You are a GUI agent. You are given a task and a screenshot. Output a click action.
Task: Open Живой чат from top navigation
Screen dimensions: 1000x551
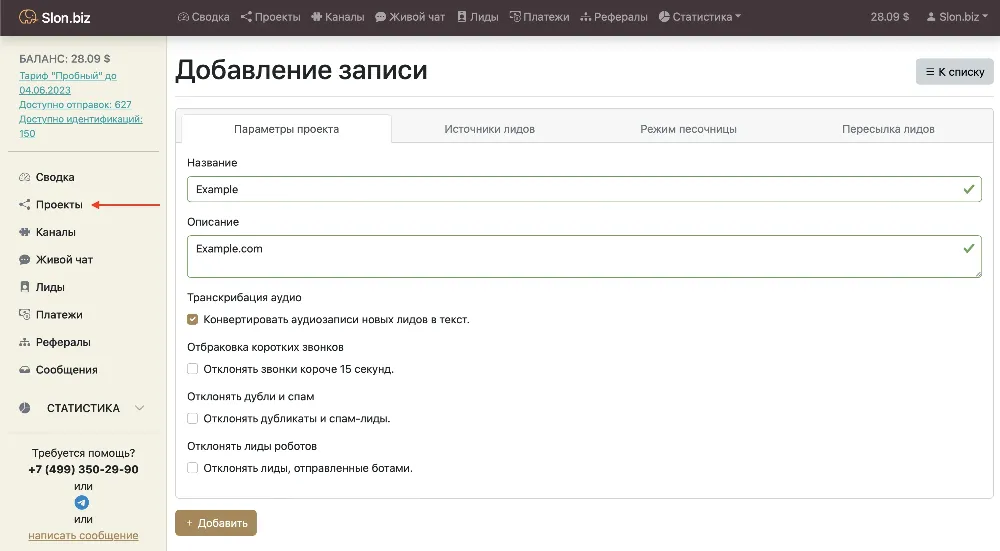point(409,17)
